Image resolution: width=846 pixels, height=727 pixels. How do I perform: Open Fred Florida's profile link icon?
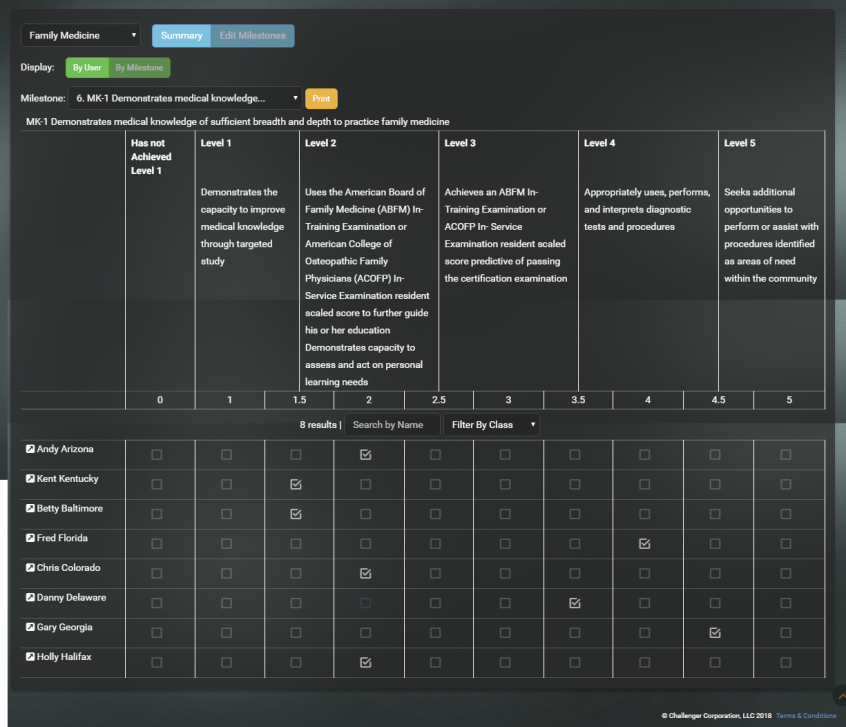[30, 538]
